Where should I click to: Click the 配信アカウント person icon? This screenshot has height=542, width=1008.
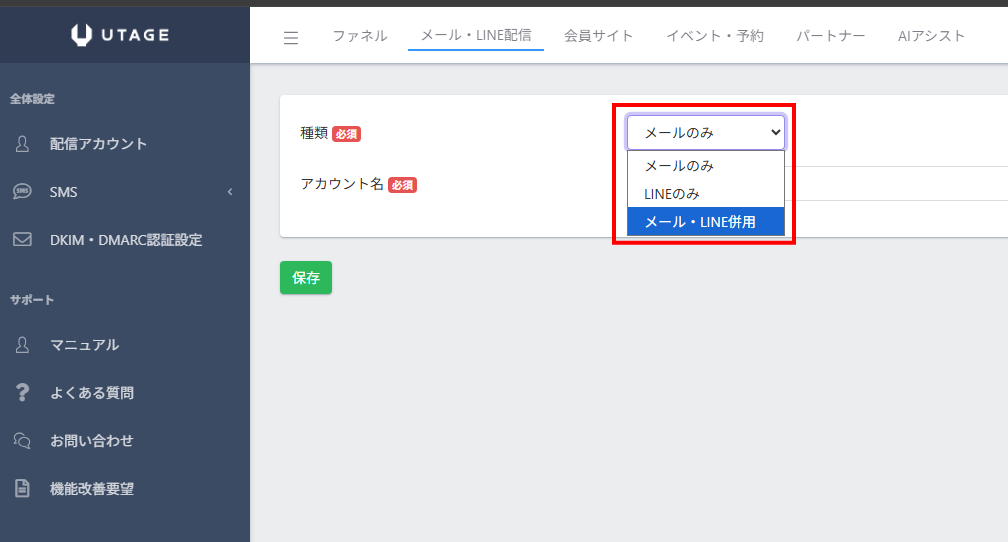tap(22, 144)
